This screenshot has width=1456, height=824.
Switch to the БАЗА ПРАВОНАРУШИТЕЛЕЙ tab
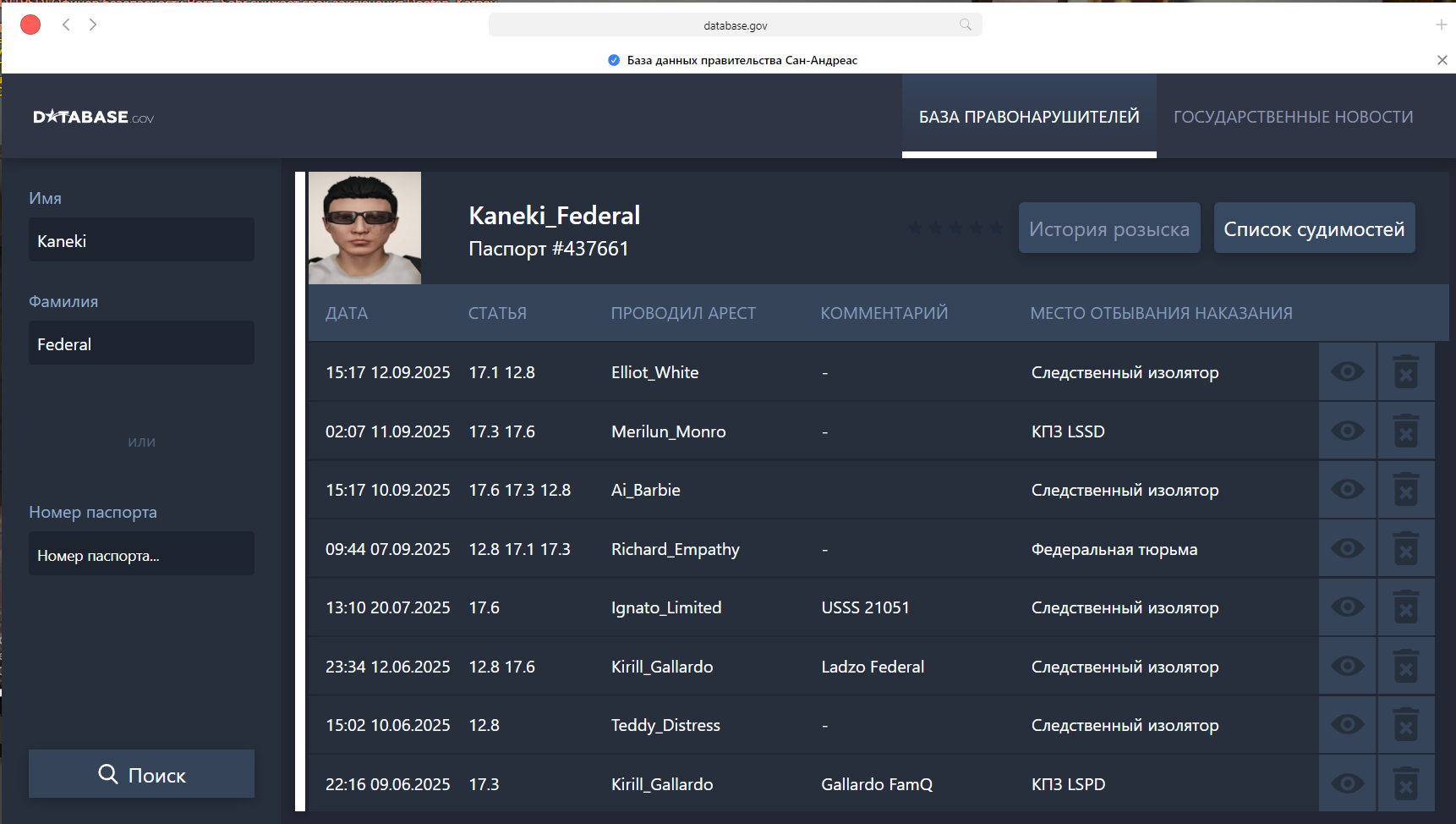pyautogui.click(x=1028, y=116)
